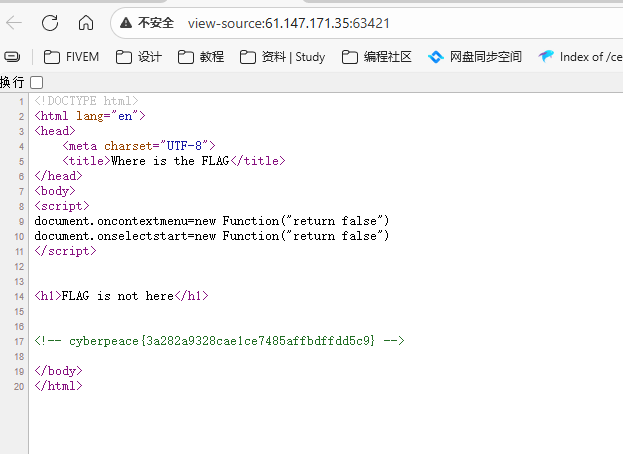Click the cyberpeace flag comment on line 17
This screenshot has height=454, width=623.
click(219, 341)
